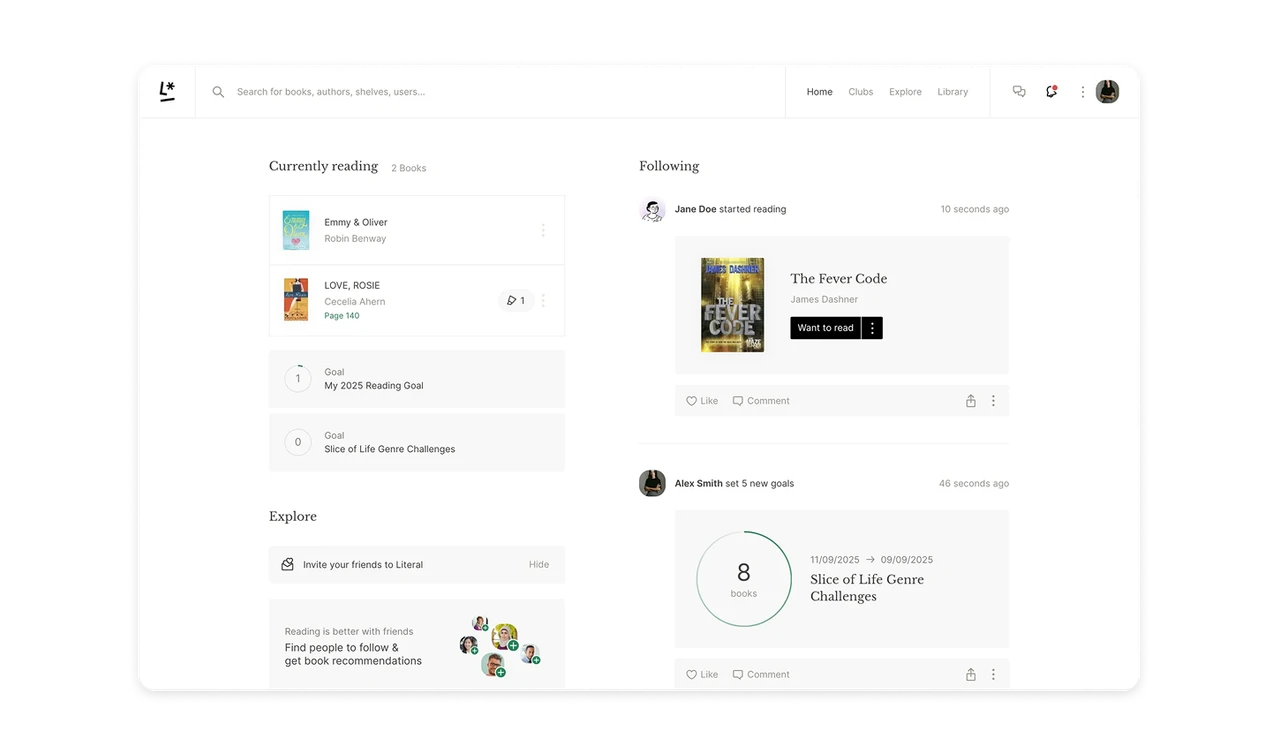Viewport: 1280px width, 754px height.
Task: Open notifications via the bell icon
Action: click(1051, 91)
